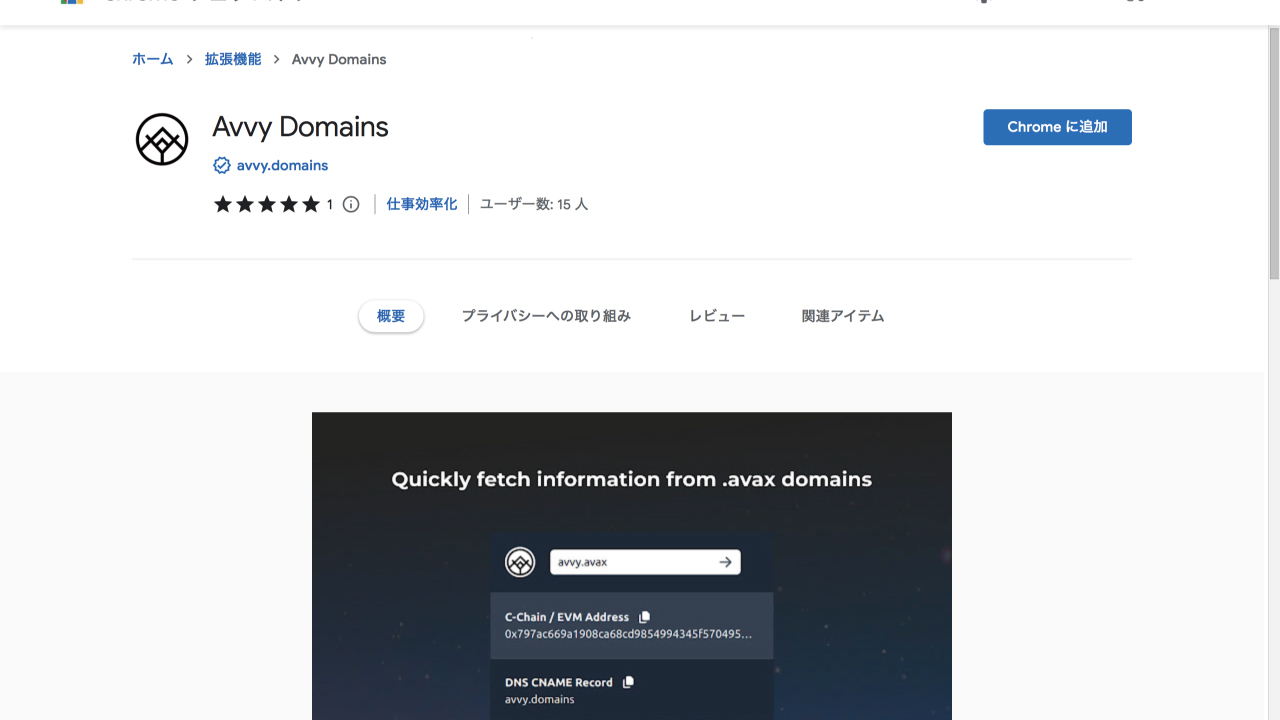Click the Avvy Domains extension logo
The image size is (1280, 720).
(x=162, y=139)
